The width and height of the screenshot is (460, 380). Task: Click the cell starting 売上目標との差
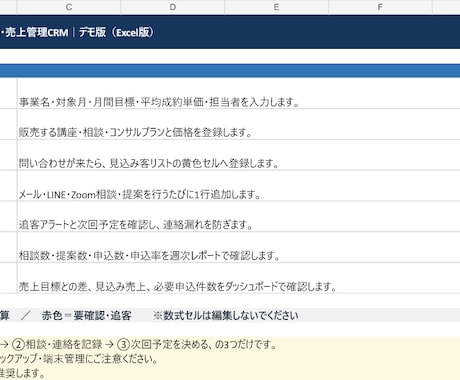[x=239, y=278]
